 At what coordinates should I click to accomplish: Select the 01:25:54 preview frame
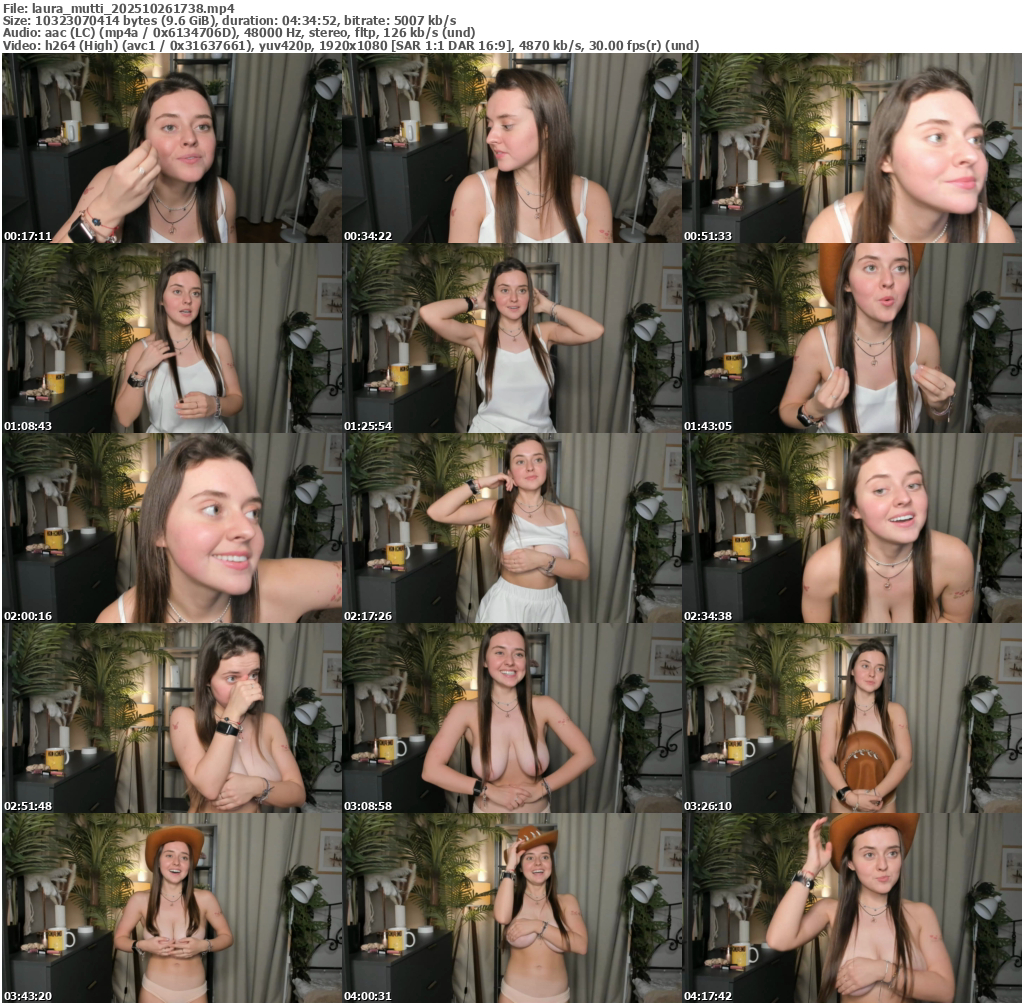coord(512,338)
